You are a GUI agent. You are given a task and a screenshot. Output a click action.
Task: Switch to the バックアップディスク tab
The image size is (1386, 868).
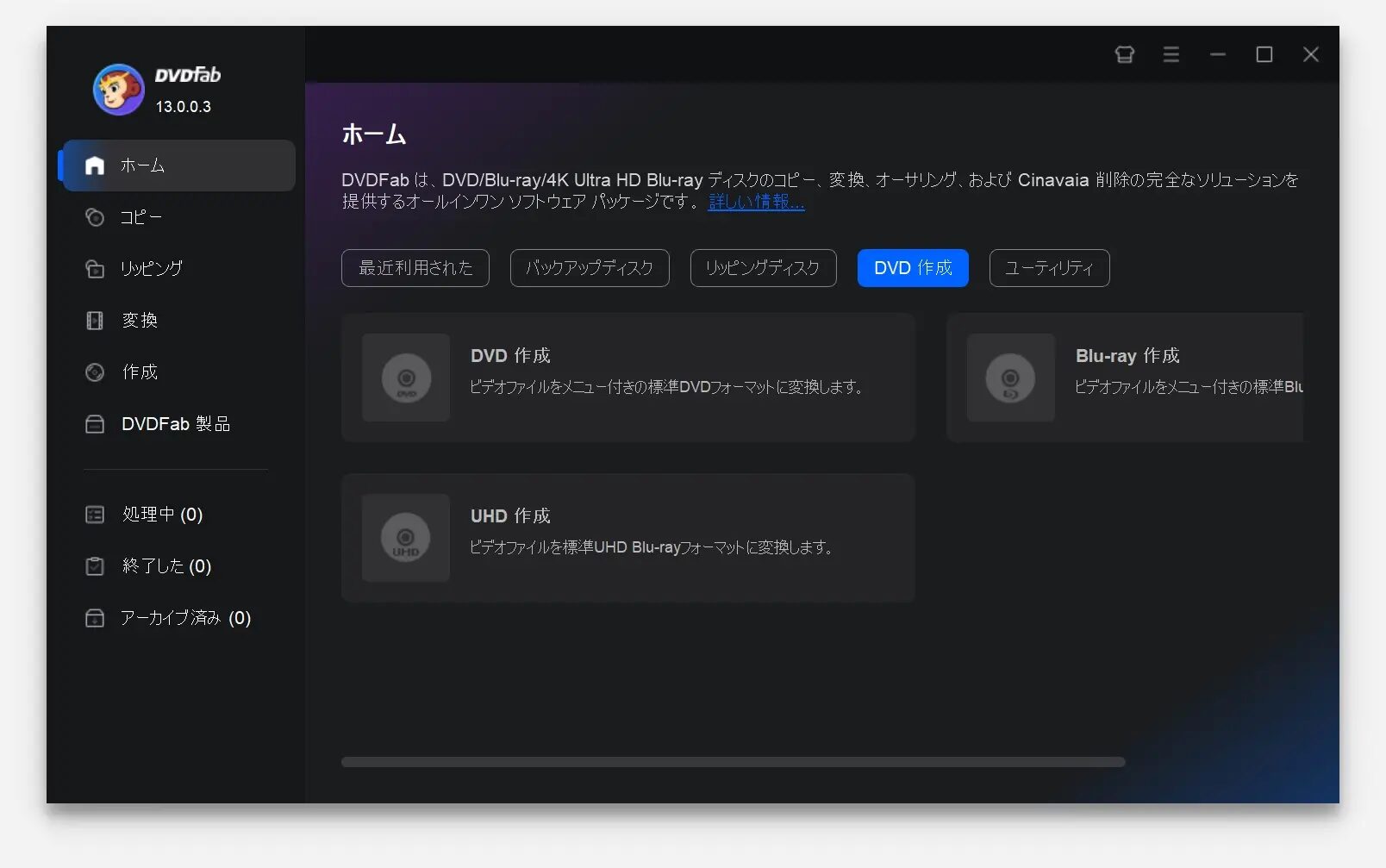590,268
